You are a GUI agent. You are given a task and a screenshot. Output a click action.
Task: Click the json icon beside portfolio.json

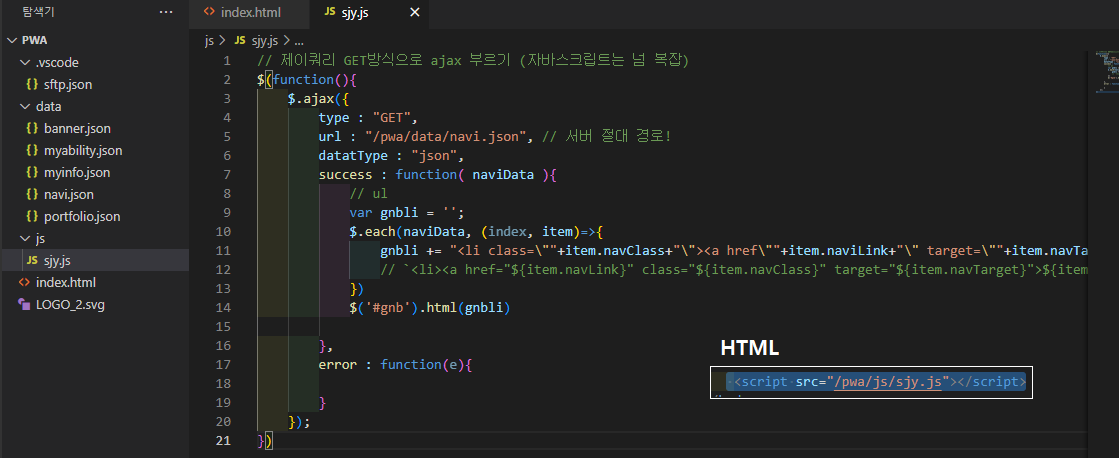[32, 216]
